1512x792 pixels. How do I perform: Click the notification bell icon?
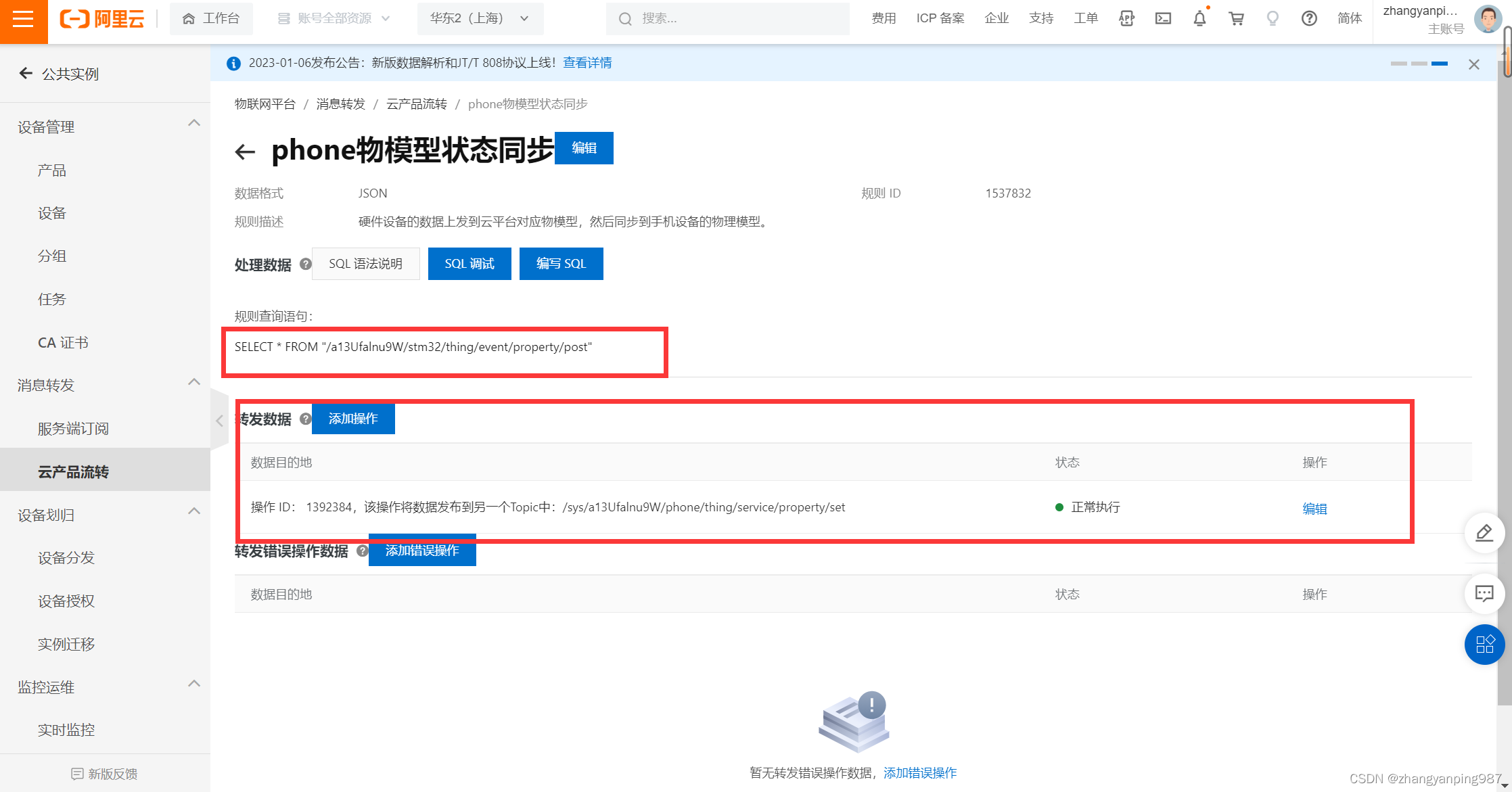coord(1199,18)
